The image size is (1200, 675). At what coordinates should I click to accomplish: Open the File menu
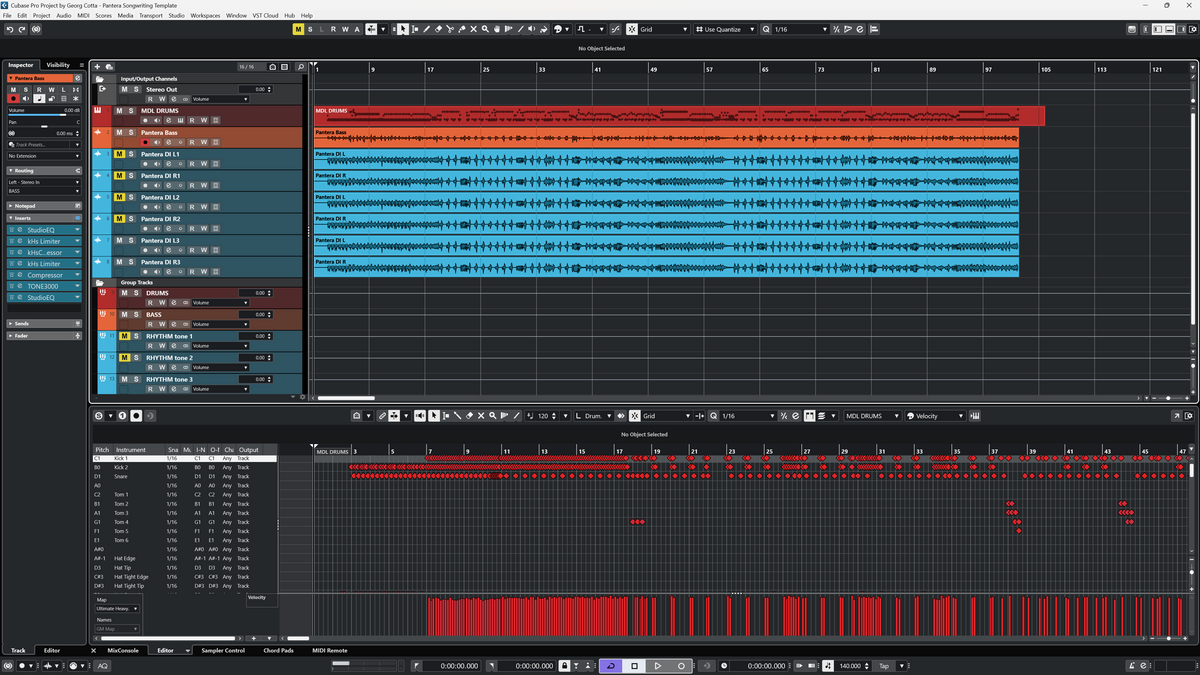pyautogui.click(x=8, y=16)
